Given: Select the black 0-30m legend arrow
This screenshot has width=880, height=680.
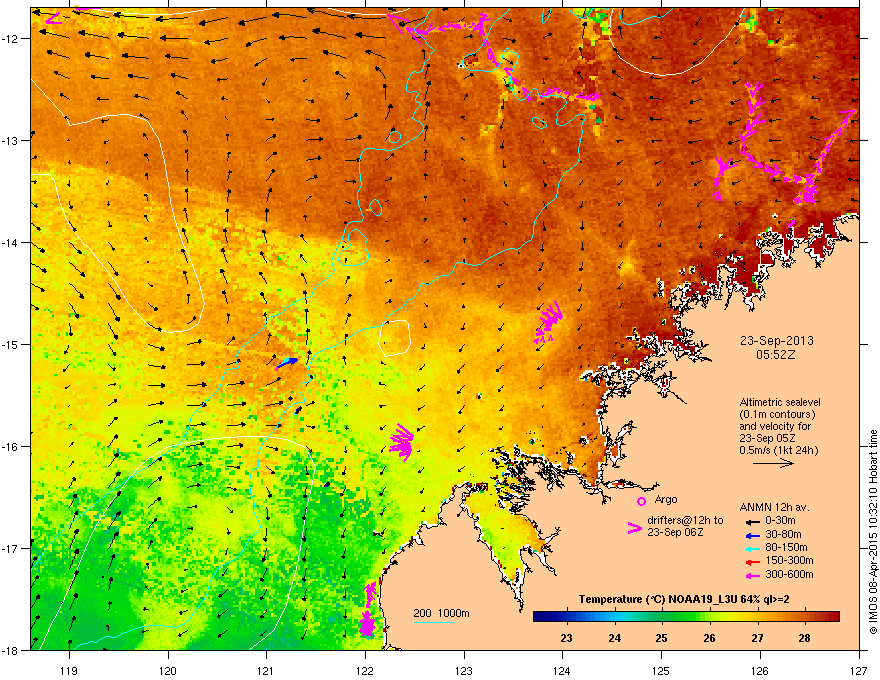Looking at the screenshot, I should tap(752, 522).
